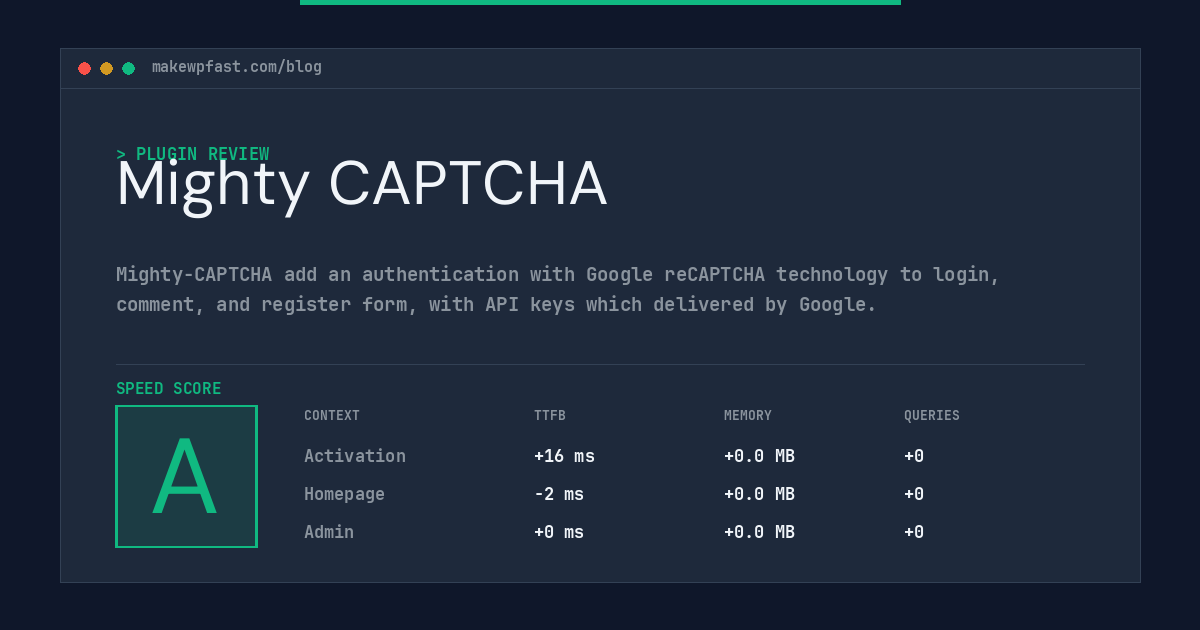The image size is (1200, 630).
Task: Click the TTFB column header
Action: pos(550,416)
